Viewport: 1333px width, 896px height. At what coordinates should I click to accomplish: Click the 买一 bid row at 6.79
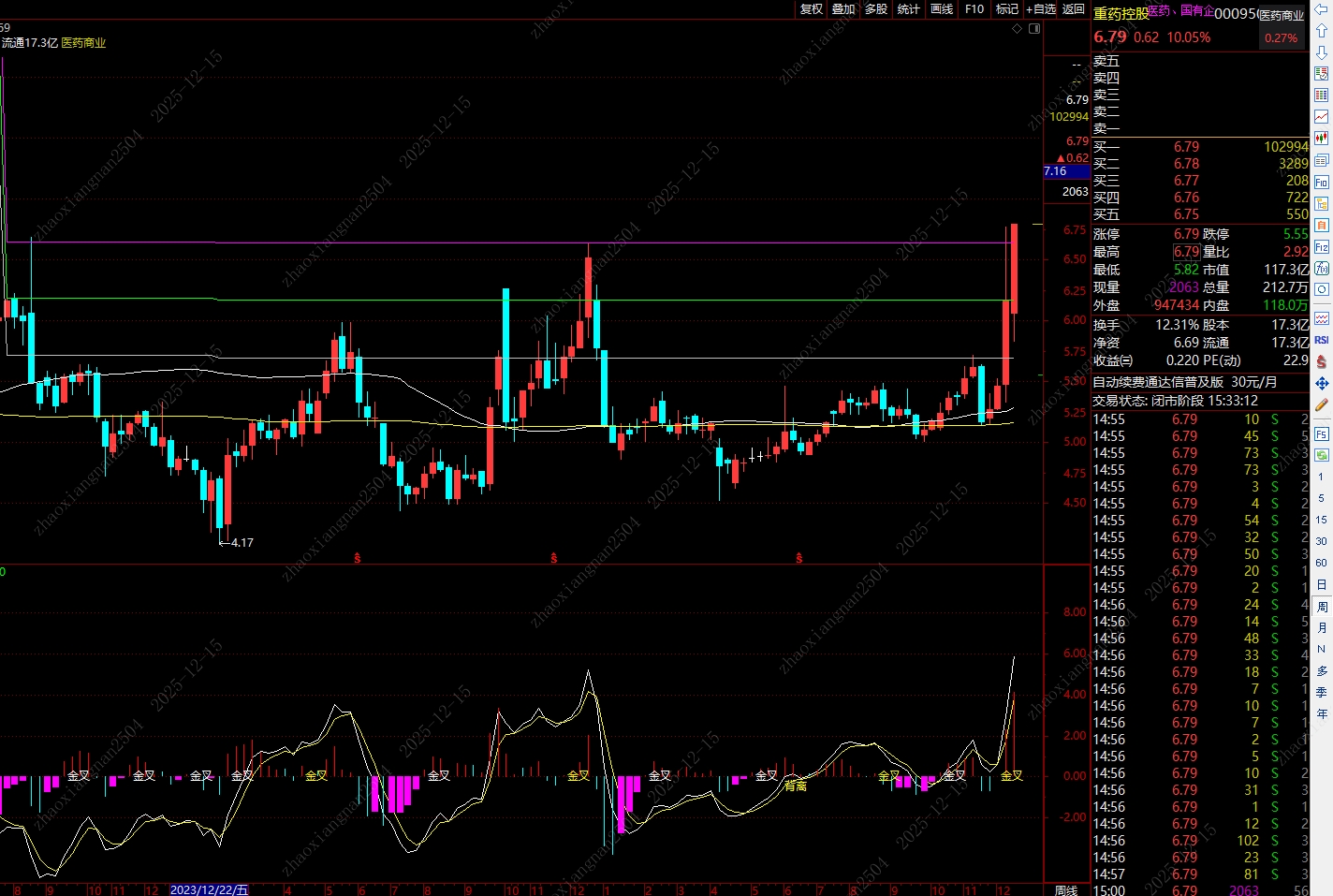pos(1201,147)
